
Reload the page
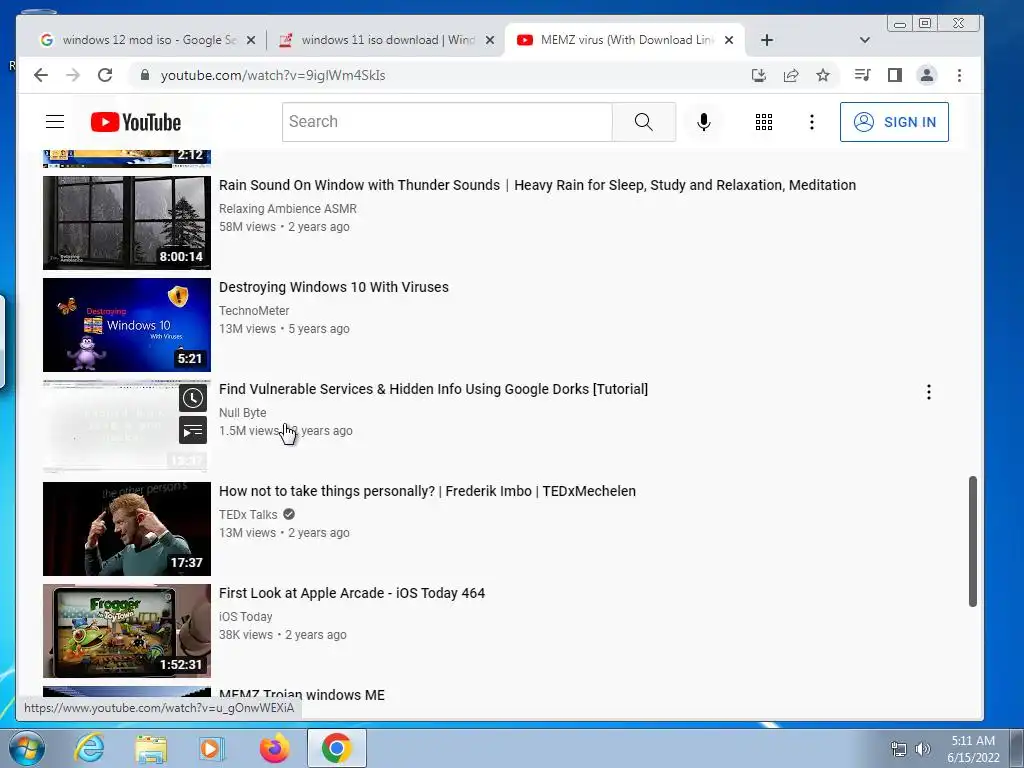coord(104,75)
